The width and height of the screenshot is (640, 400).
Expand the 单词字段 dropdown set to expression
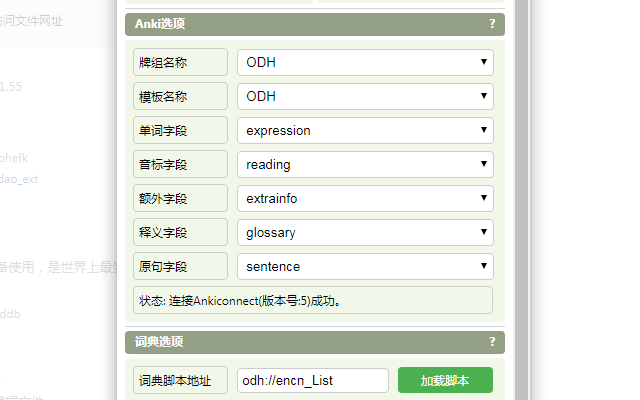[365, 130]
